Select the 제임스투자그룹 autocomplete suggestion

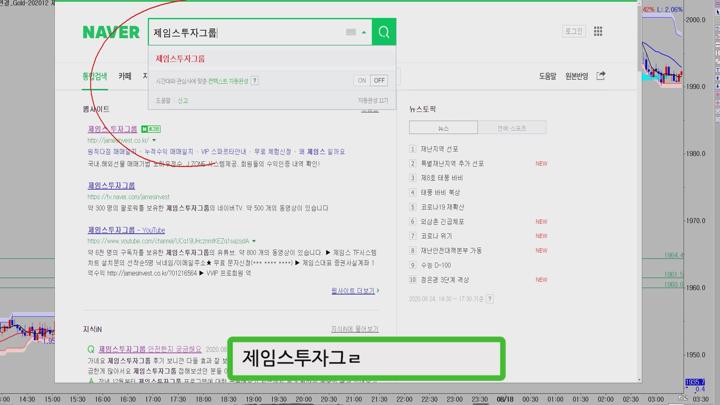tap(180, 59)
